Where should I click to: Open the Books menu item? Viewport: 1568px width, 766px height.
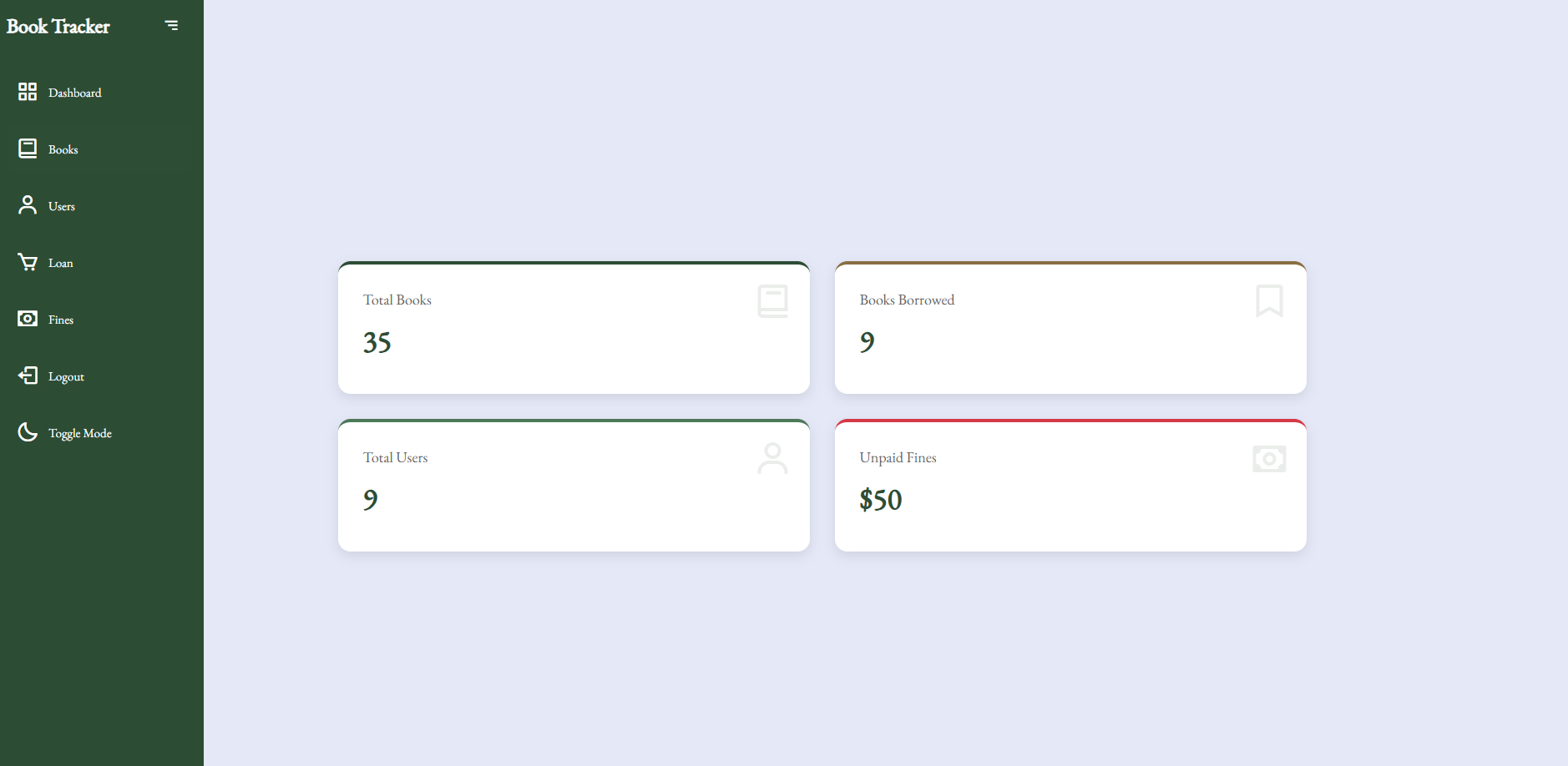[x=63, y=150]
